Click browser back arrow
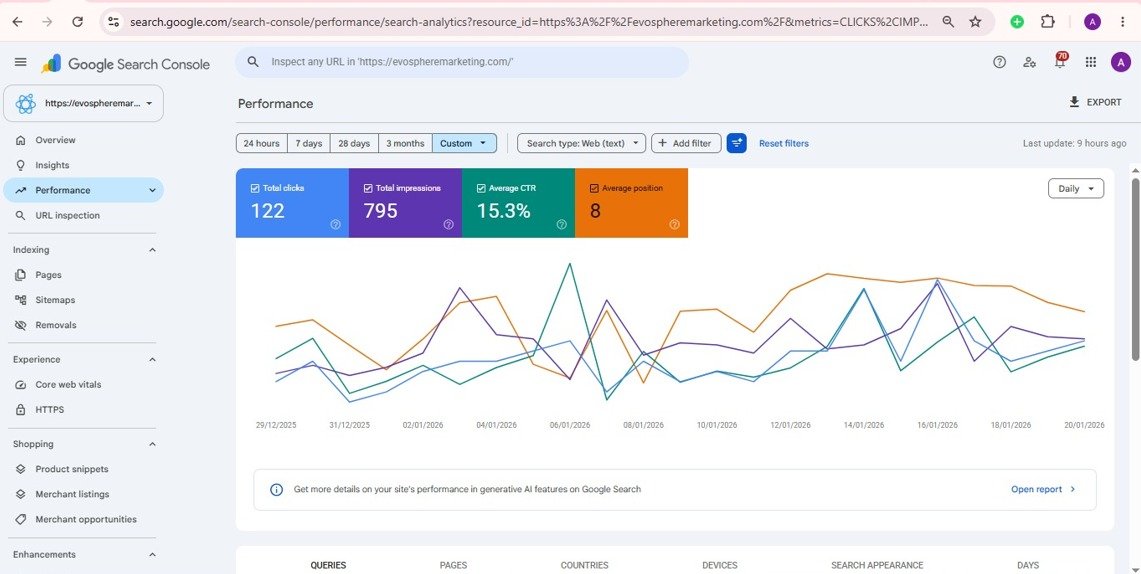1141x574 pixels. pyautogui.click(x=17, y=22)
